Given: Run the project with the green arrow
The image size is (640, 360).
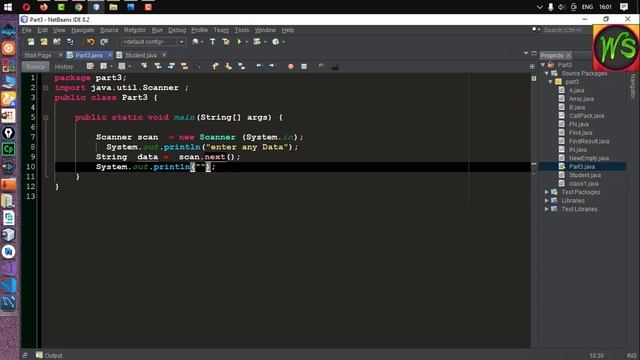Looking at the screenshot, I should click(239, 42).
